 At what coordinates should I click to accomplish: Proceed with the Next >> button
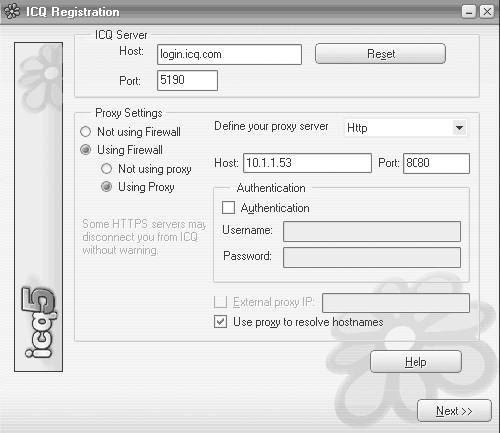click(x=454, y=411)
